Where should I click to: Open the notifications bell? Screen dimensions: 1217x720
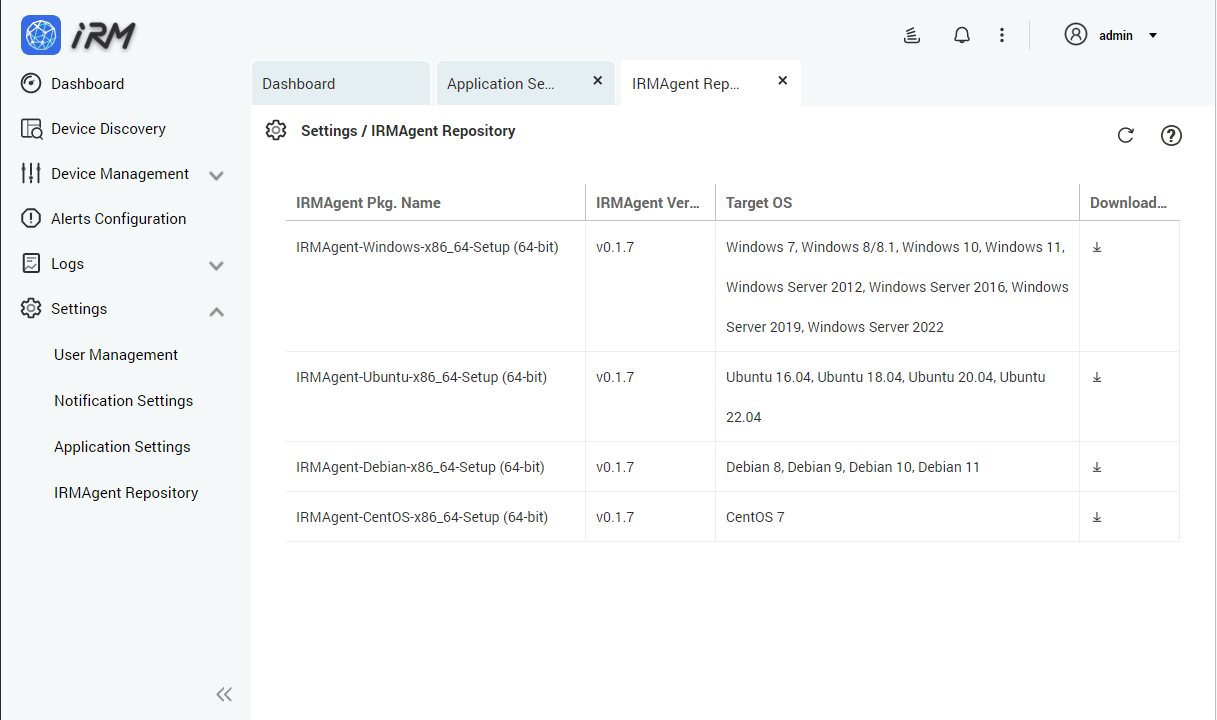click(x=961, y=34)
